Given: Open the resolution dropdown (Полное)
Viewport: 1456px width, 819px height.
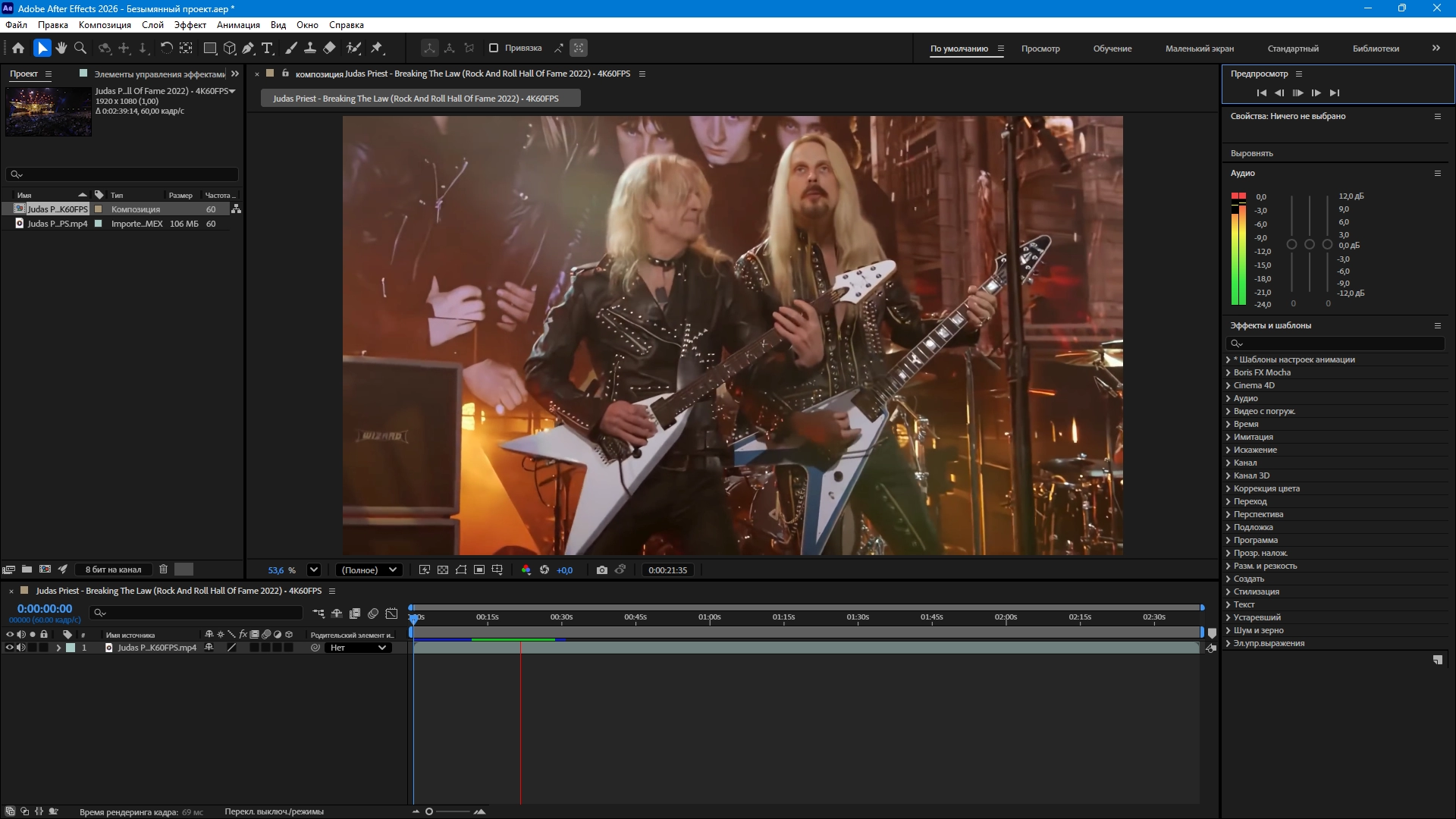Looking at the screenshot, I should point(369,570).
